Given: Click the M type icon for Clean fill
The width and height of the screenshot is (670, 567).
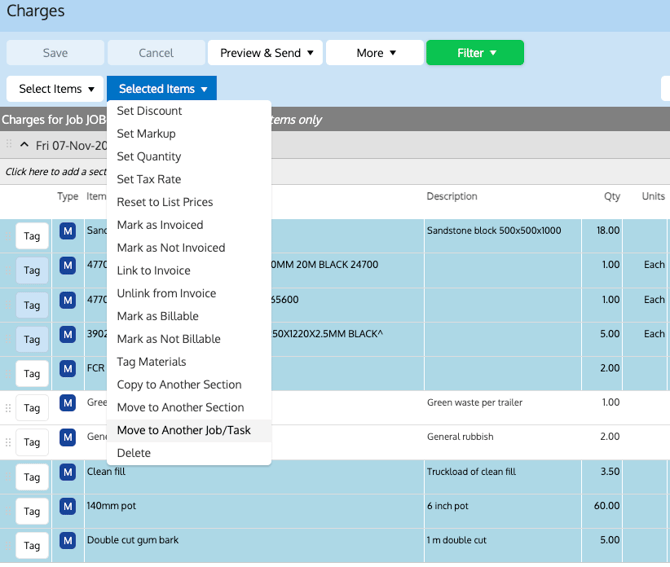Looking at the screenshot, I should [67, 472].
